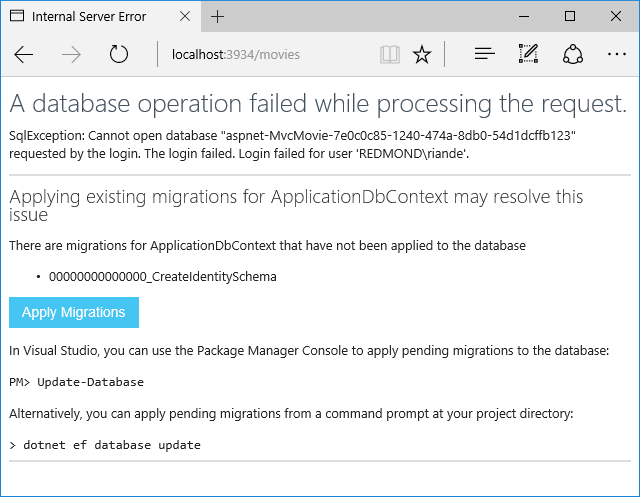Minimize the browser window
Screen dimensions: 640x497
click(x=522, y=17)
